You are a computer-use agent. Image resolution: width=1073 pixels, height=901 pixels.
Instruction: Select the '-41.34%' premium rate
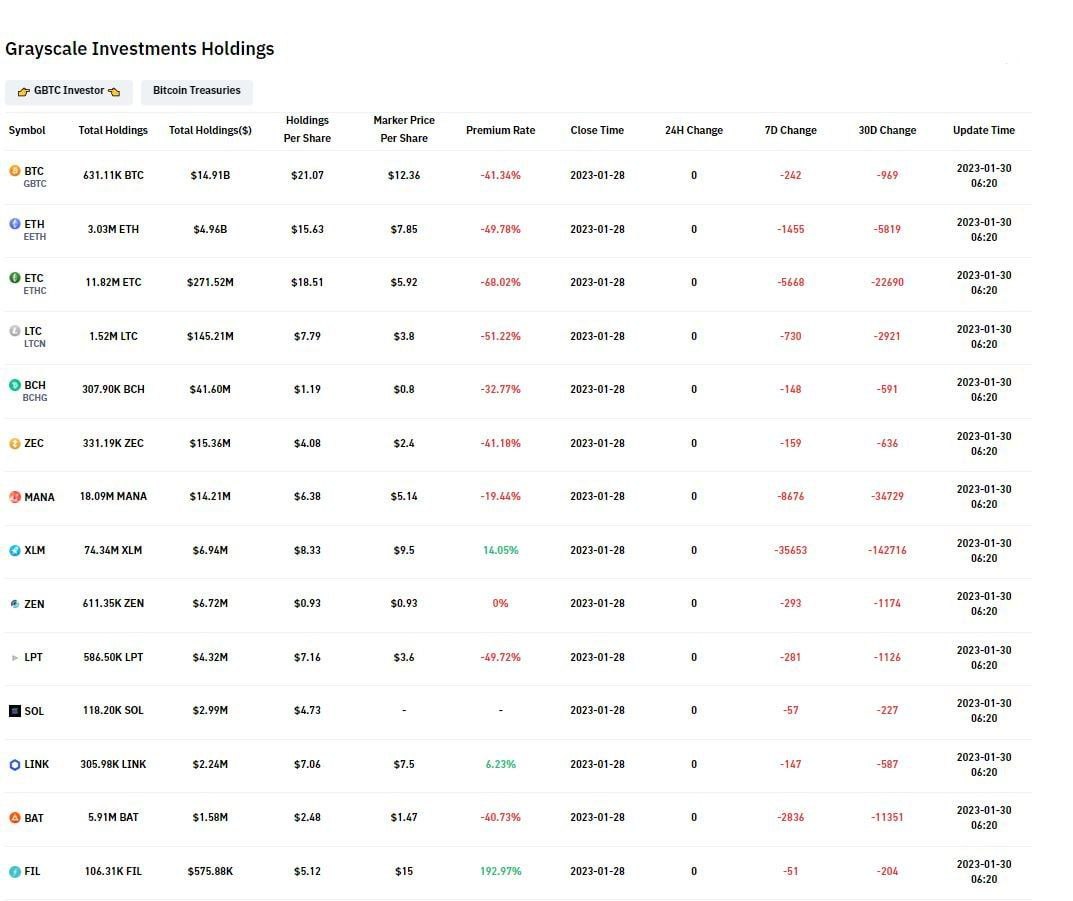point(500,175)
